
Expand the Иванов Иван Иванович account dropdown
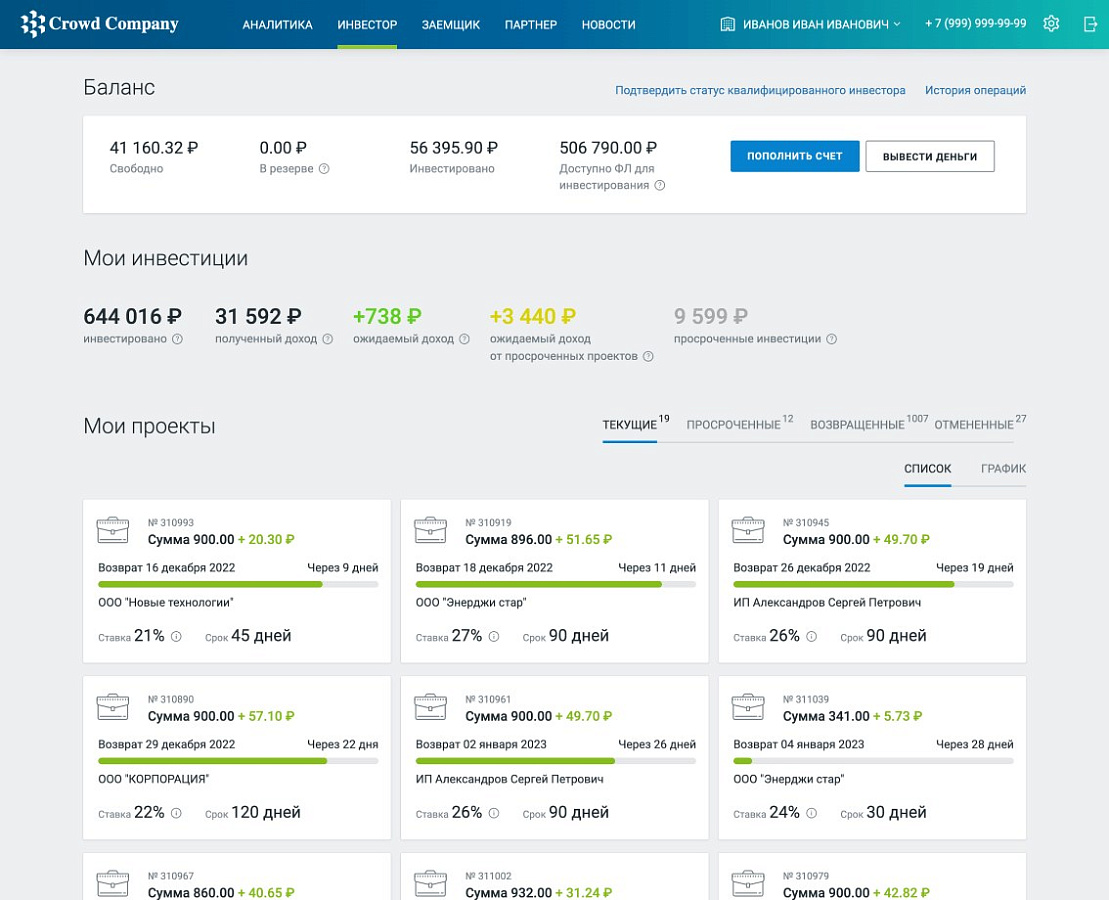point(811,24)
